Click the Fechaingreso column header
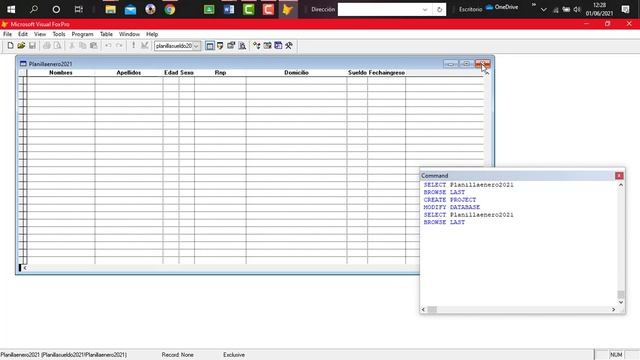 pos(387,73)
